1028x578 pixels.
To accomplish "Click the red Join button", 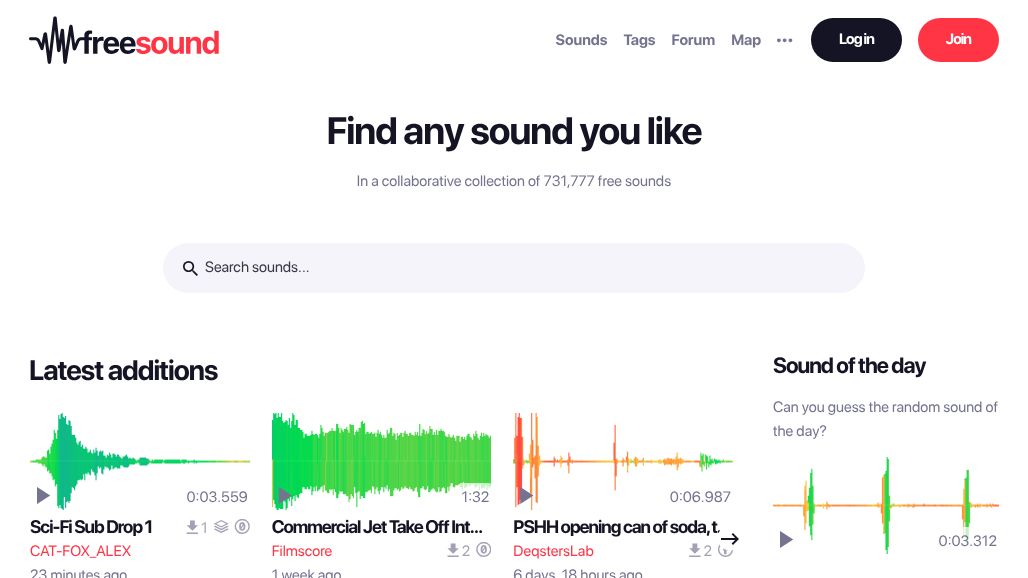I will [958, 39].
